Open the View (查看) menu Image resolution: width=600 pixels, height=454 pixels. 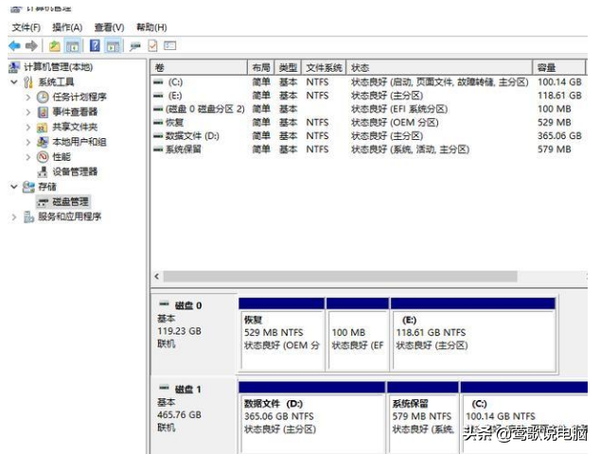[x=110, y=27]
